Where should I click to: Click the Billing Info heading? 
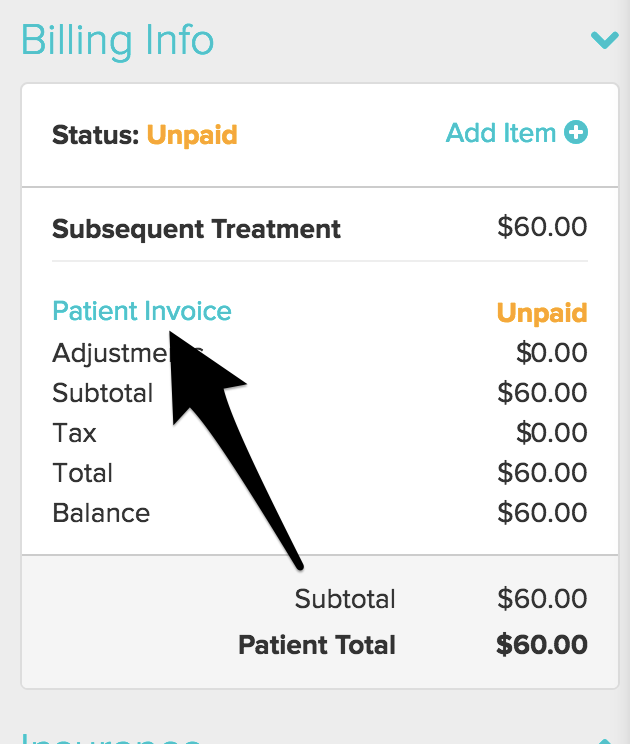[x=118, y=41]
